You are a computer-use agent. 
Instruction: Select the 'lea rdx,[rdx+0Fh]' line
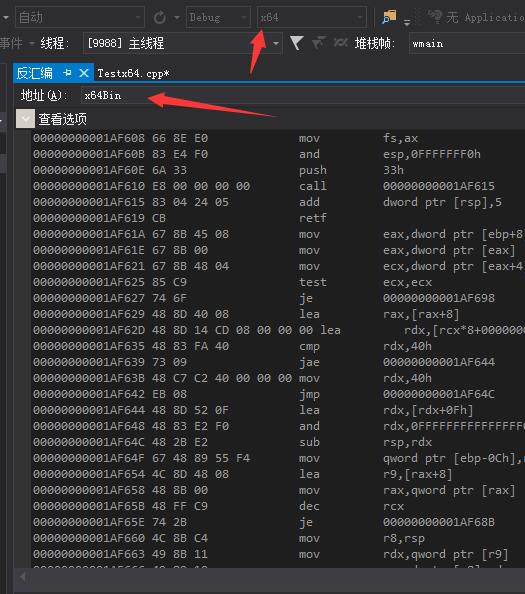(278, 410)
